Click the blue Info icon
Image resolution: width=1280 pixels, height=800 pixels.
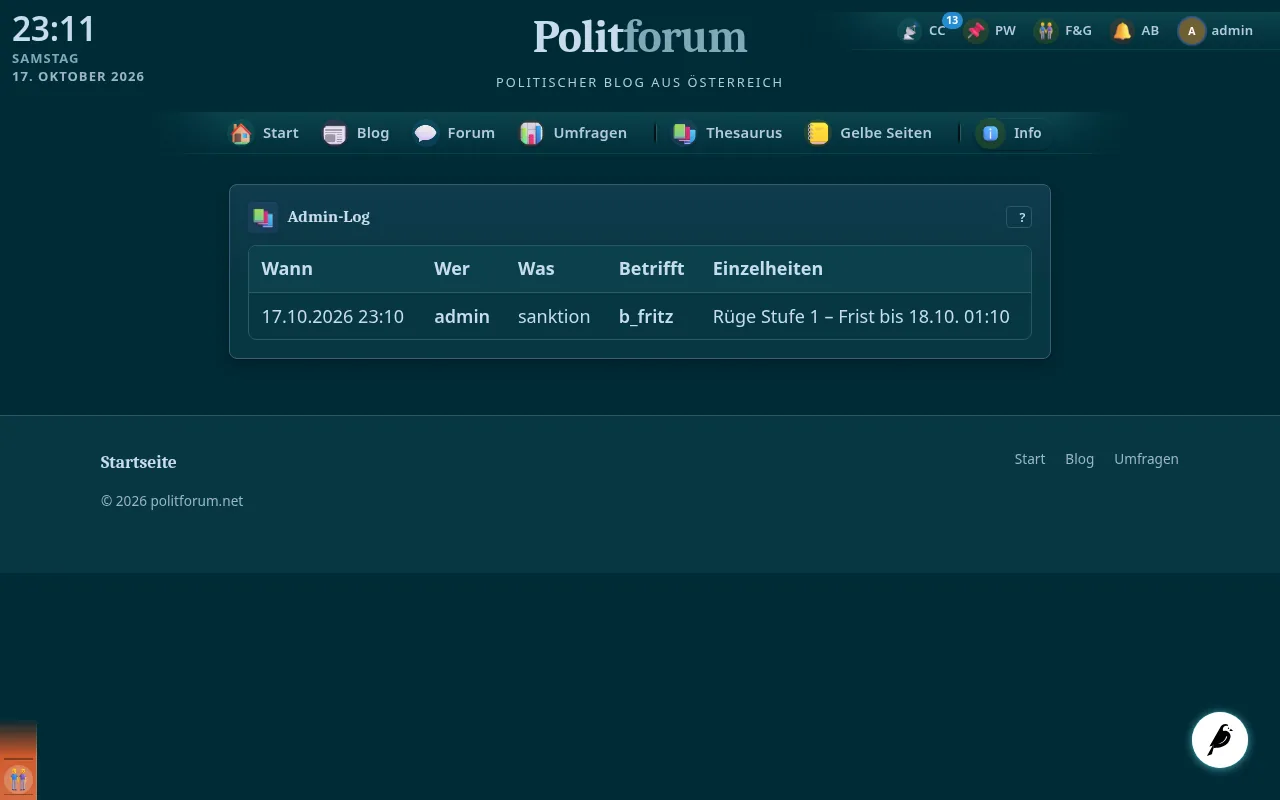pyautogui.click(x=990, y=133)
